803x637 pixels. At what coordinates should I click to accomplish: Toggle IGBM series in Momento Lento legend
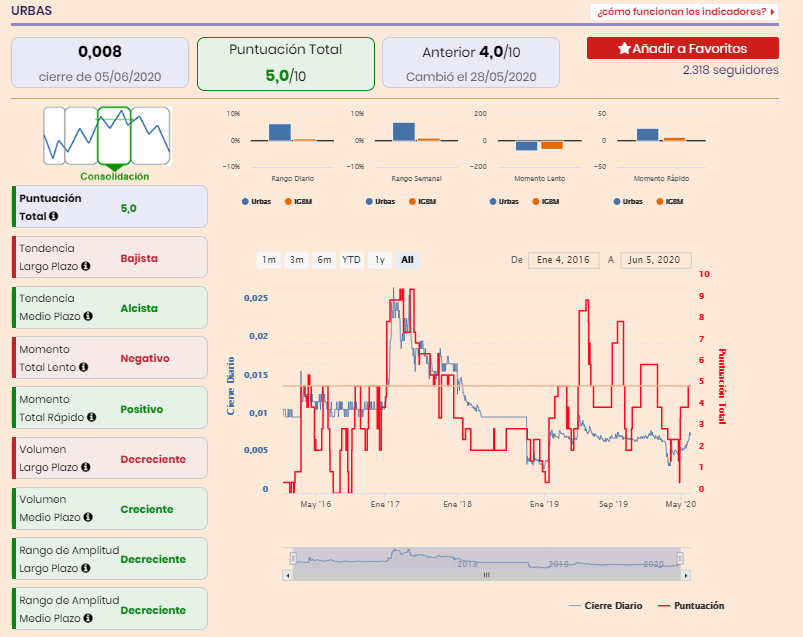coord(546,202)
